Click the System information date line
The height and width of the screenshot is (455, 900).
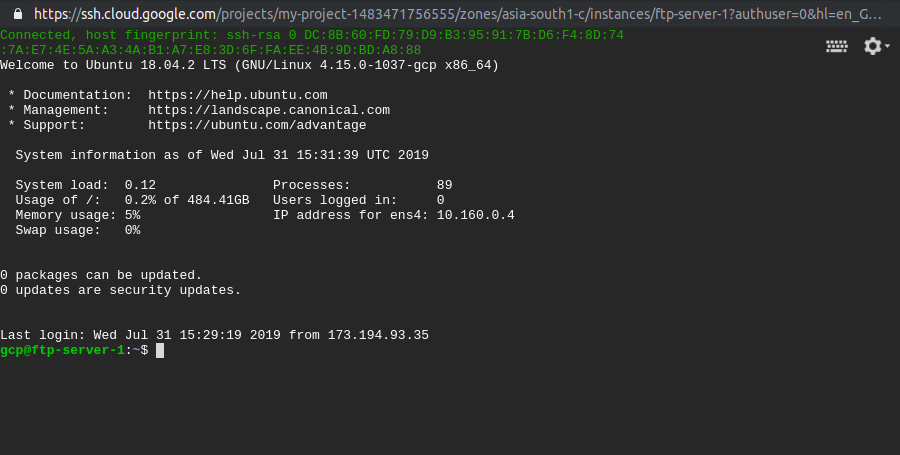(222, 155)
